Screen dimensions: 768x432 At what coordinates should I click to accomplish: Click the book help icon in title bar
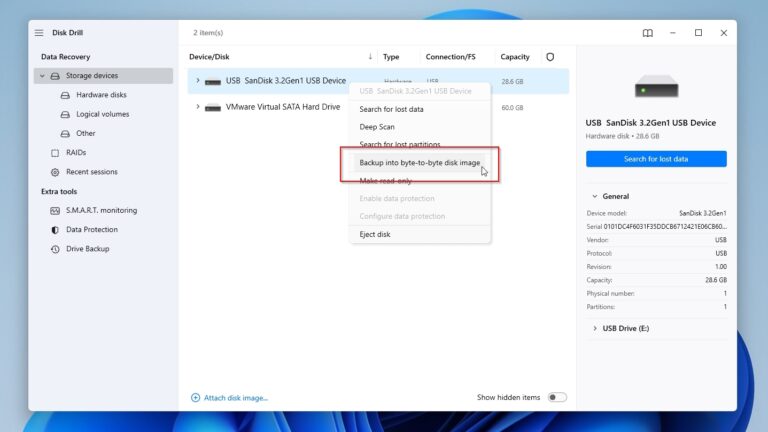[647, 33]
